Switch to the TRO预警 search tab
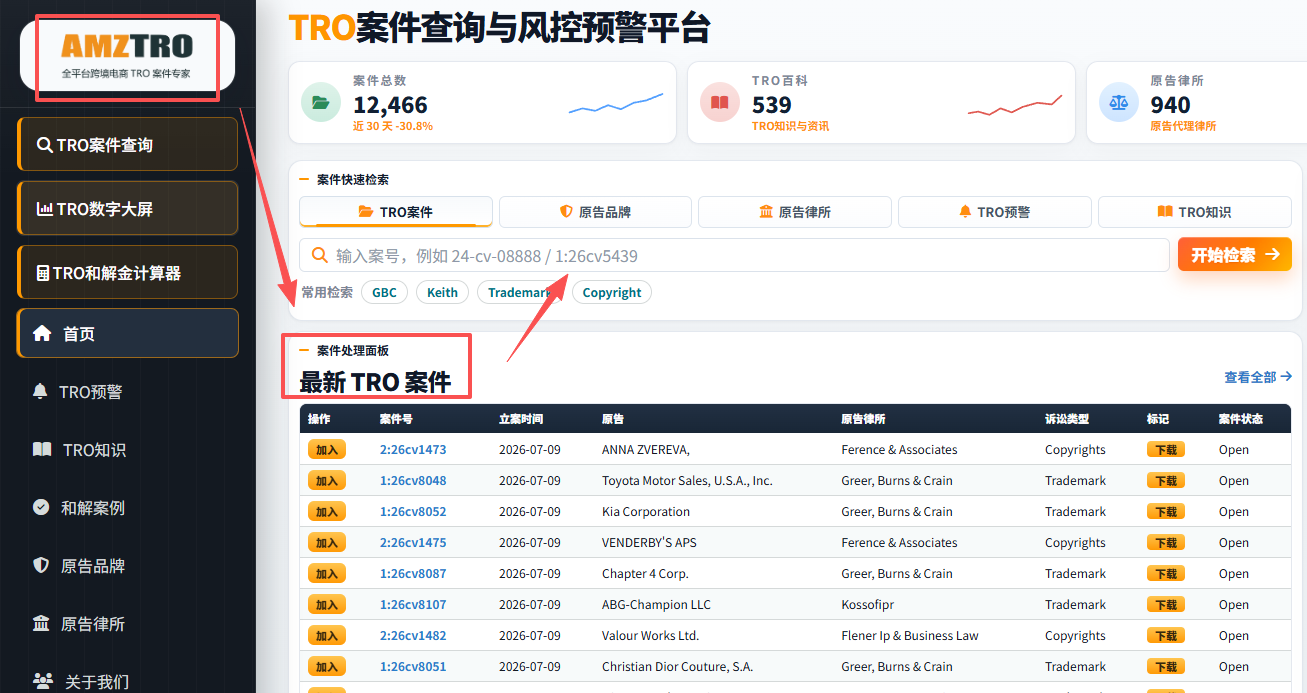 994,212
